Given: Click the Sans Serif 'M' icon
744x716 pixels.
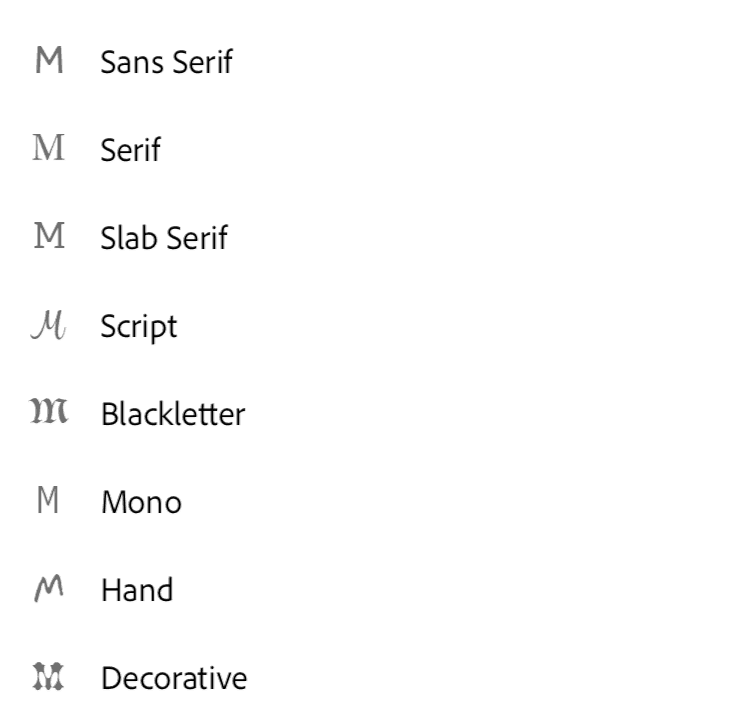Looking at the screenshot, I should coord(49,62).
